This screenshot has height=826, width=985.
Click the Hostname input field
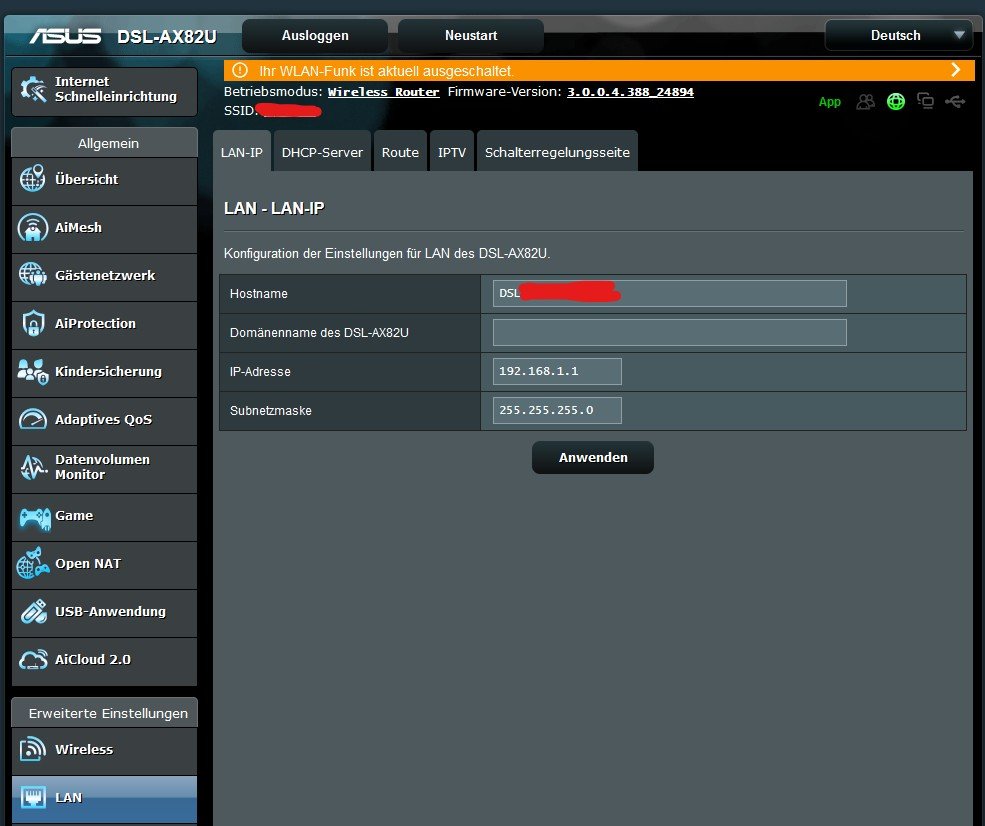[670, 293]
